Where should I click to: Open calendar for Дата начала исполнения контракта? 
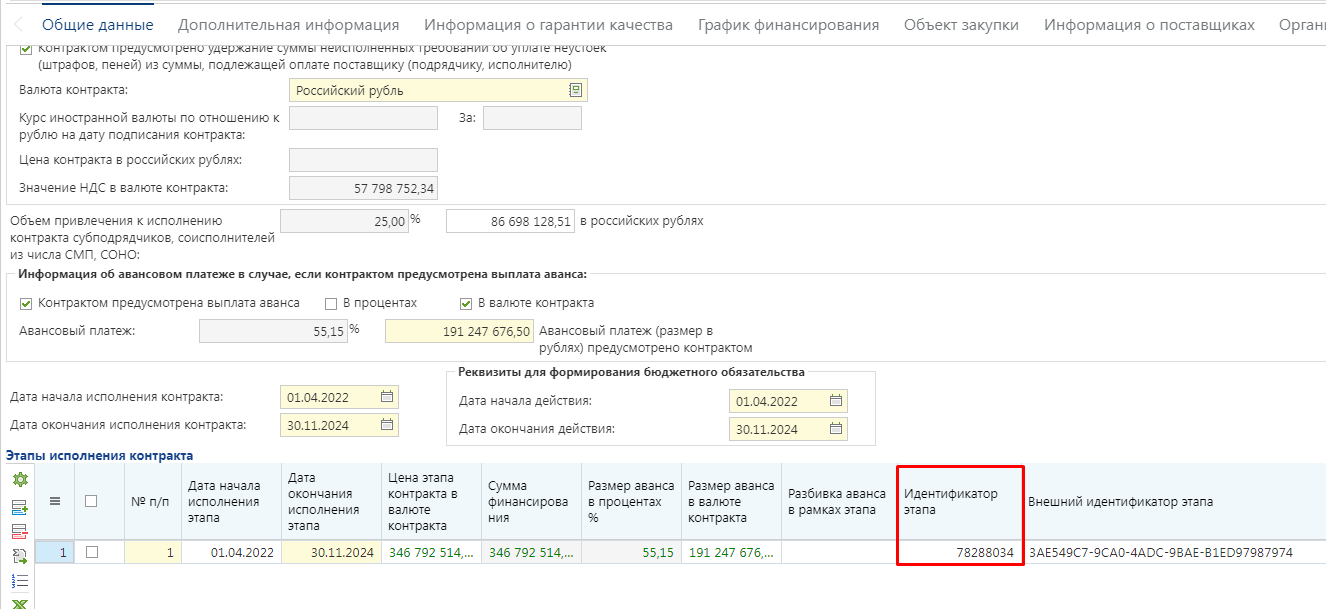(x=387, y=396)
